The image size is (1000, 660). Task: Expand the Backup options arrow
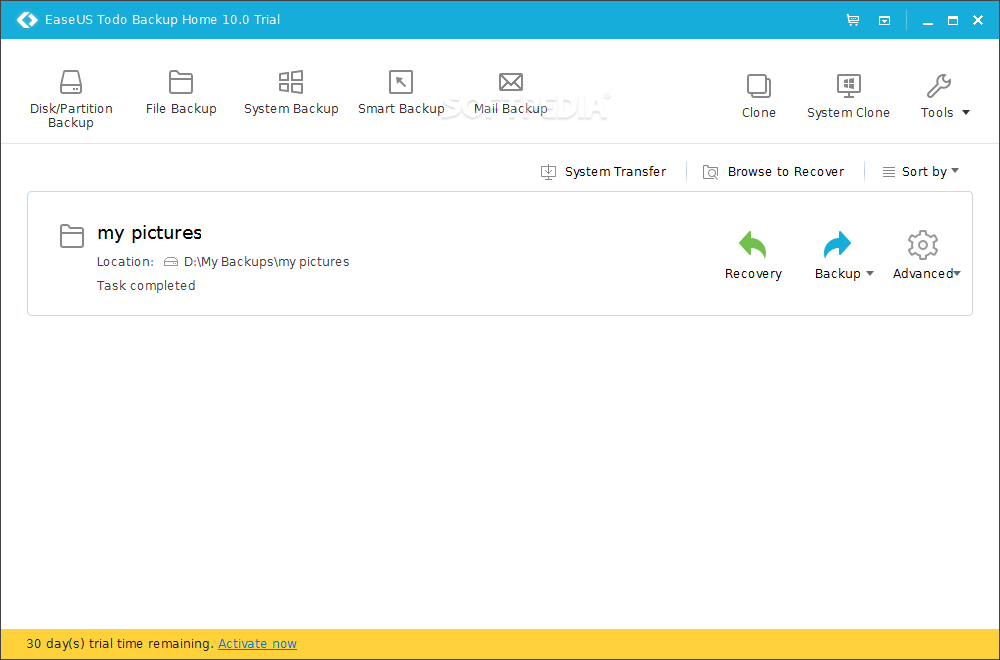[870, 274]
